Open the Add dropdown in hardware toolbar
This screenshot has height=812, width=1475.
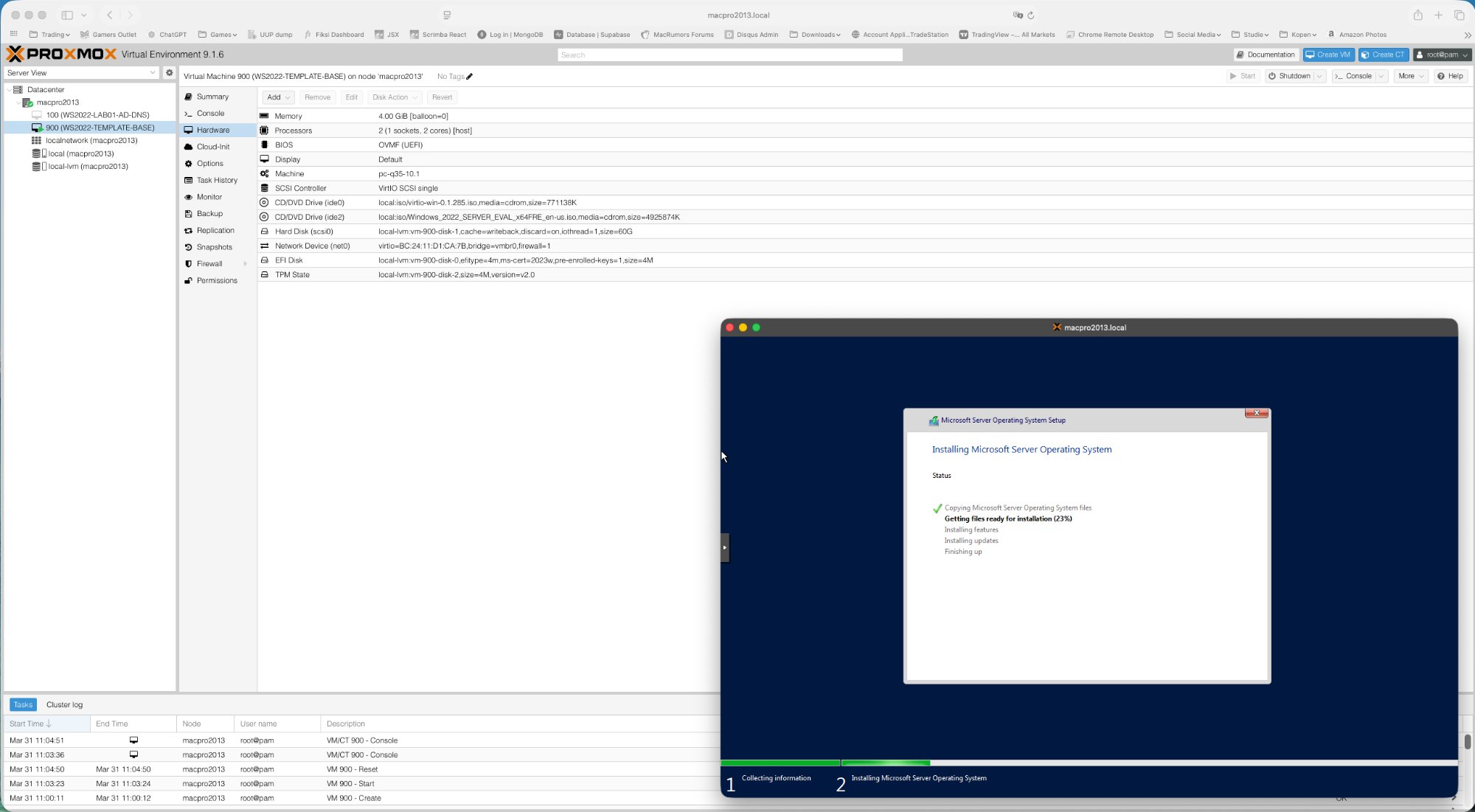click(278, 97)
